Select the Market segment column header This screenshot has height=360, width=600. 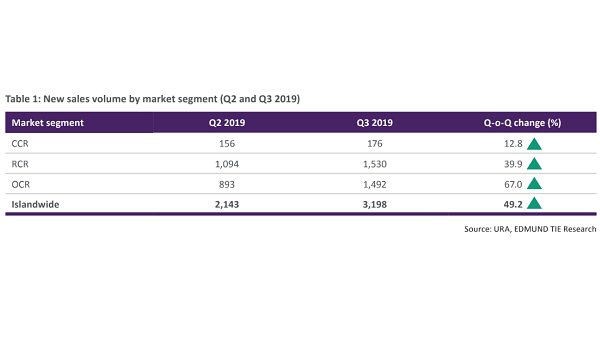click(x=47, y=123)
